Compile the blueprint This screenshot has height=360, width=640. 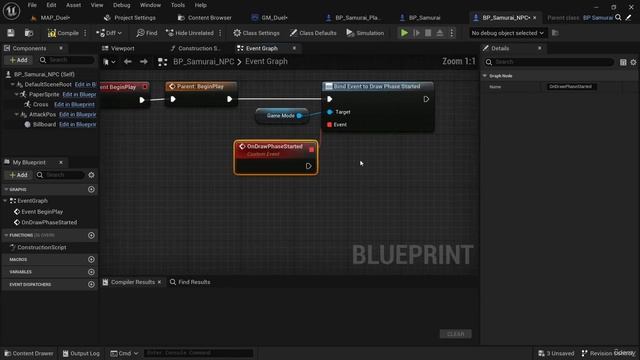pyautogui.click(x=63, y=33)
